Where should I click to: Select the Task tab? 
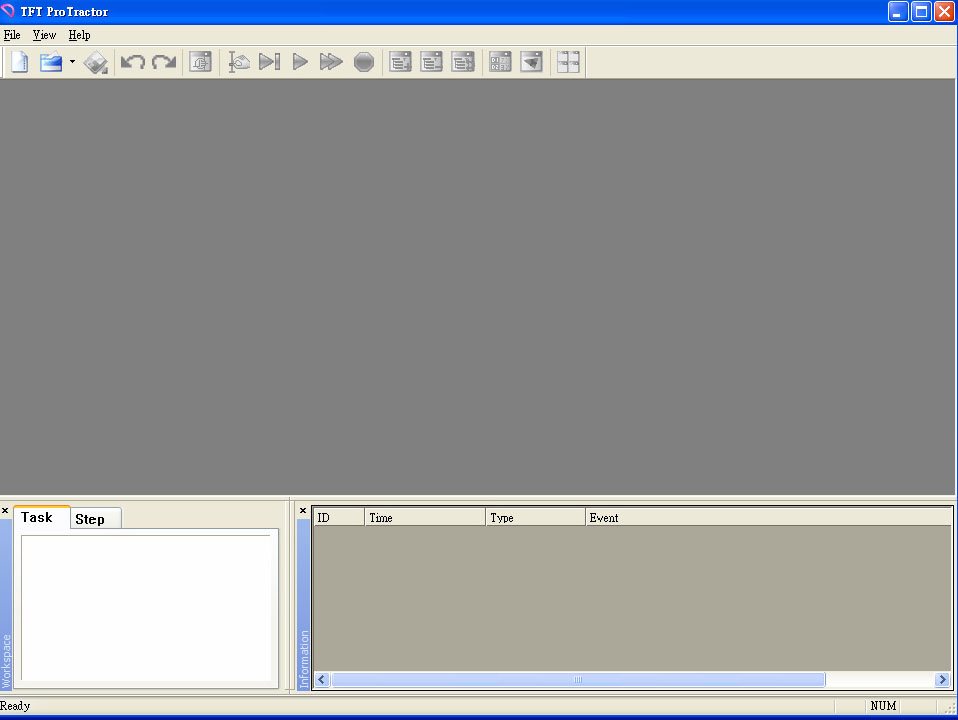pyautogui.click(x=37, y=517)
